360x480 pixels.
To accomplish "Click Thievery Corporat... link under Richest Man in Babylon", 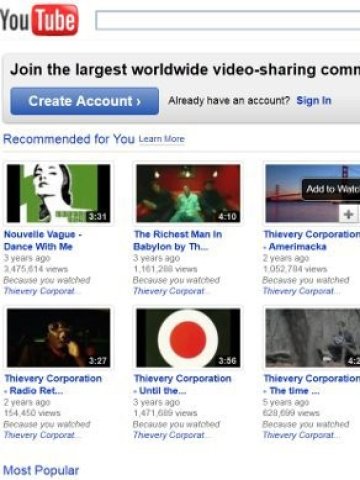I will (171, 291).
